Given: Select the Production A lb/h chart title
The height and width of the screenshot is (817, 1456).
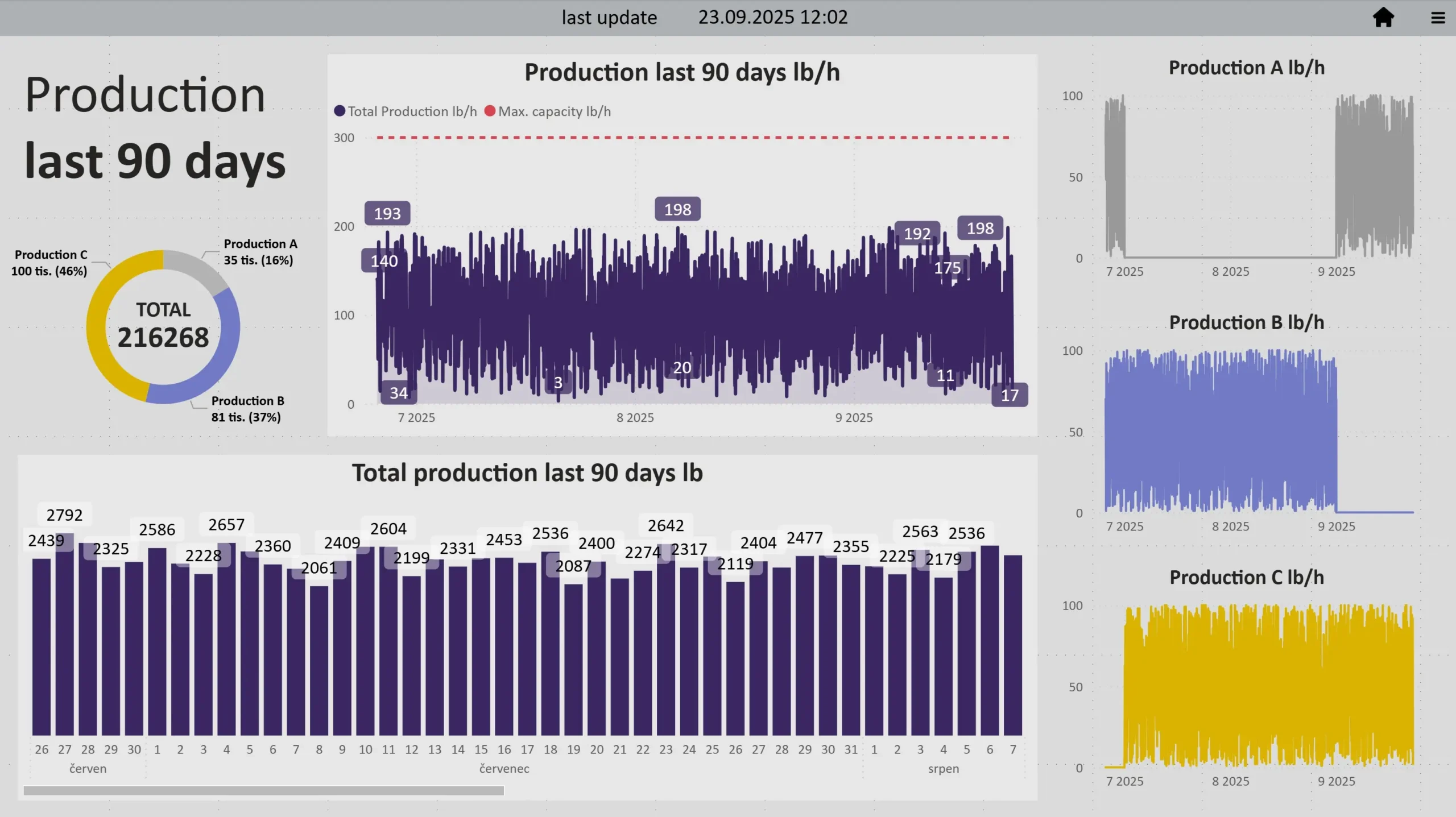Looking at the screenshot, I should [x=1246, y=68].
